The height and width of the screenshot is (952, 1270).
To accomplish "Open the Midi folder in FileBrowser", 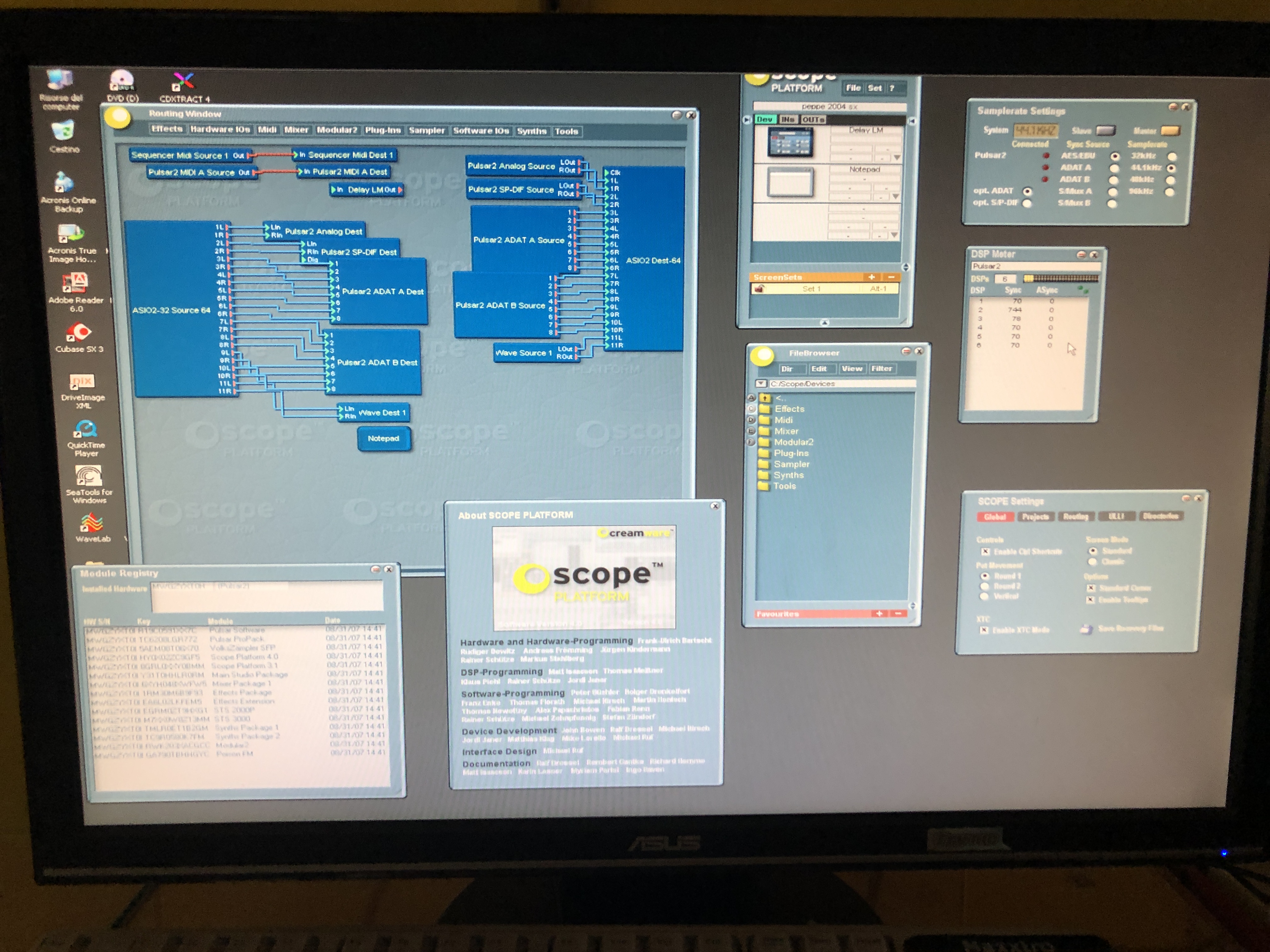I will (776, 420).
